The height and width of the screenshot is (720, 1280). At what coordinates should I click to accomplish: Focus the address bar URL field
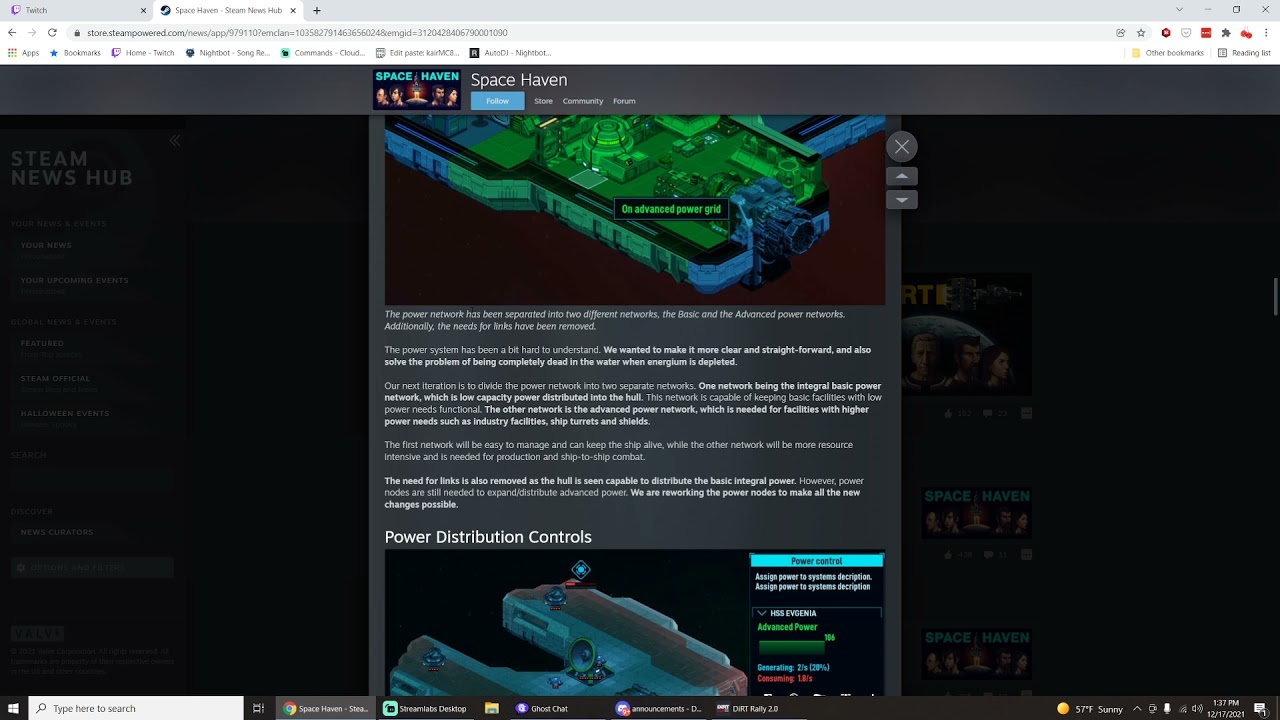(x=590, y=32)
